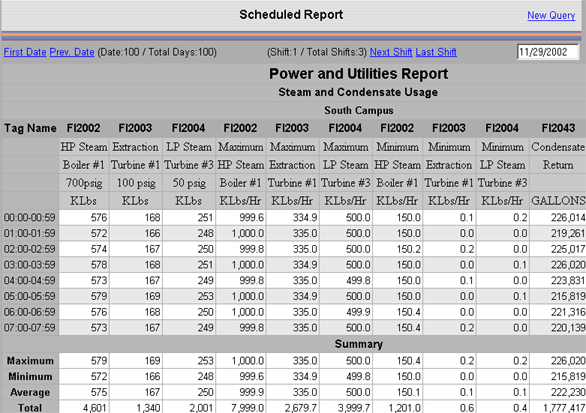
Task: Click the Scheduled Report page title
Action: tap(291, 15)
